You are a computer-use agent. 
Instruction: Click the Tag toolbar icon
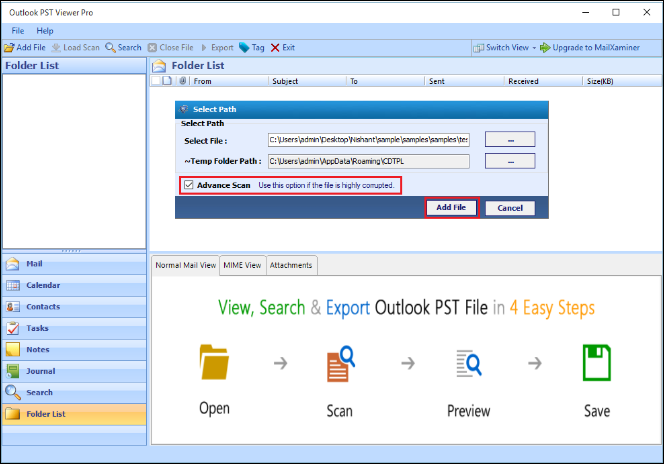(x=244, y=48)
